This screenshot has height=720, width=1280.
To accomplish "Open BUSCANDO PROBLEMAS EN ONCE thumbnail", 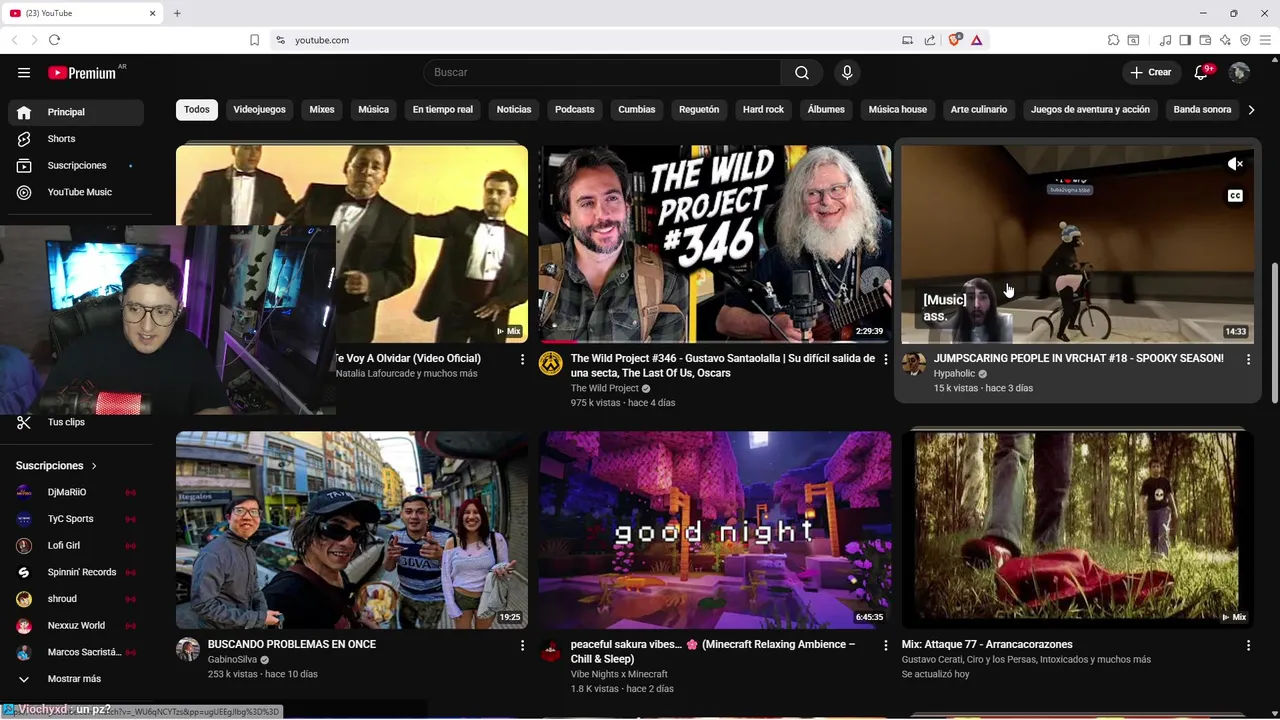I will coord(352,530).
